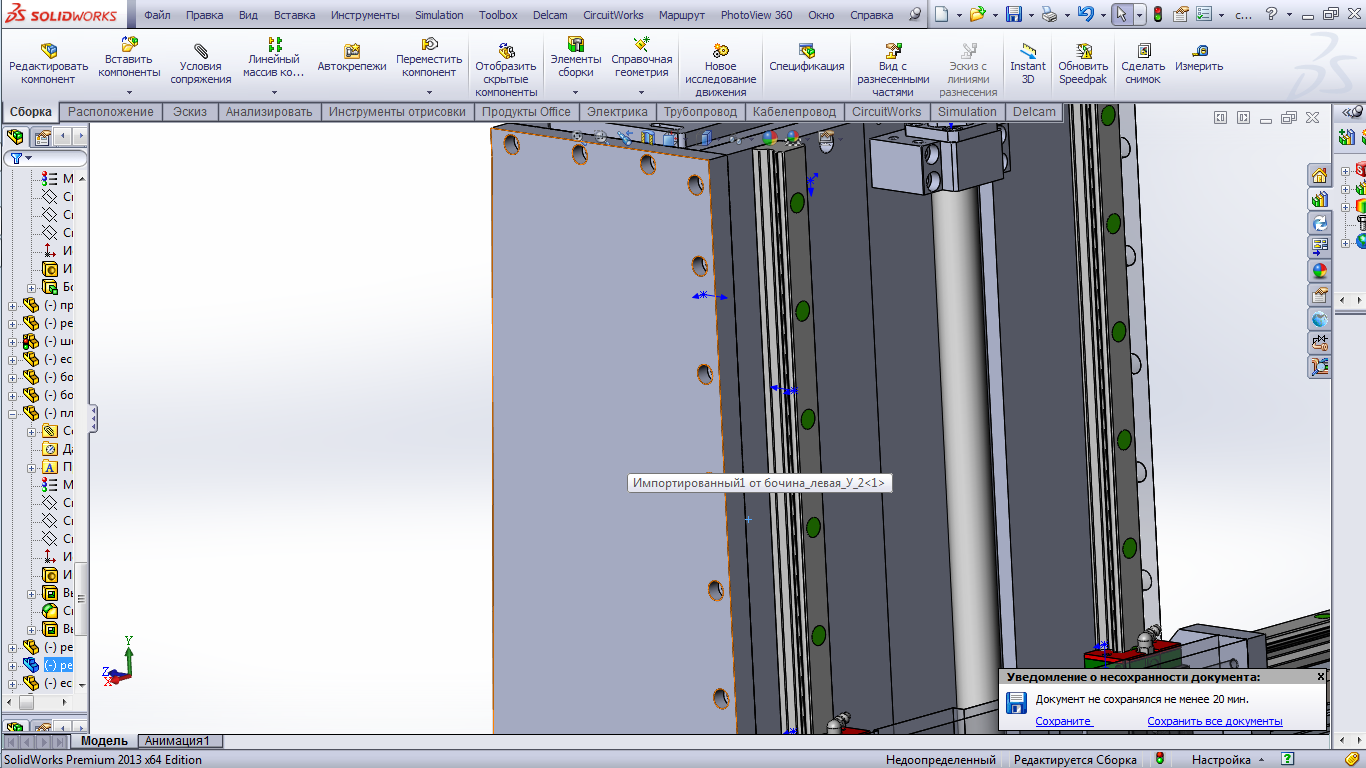Viewport: 1366px width, 768px height.
Task: Open Спецификация (Bill of Materials)
Action: pyautogui.click(x=806, y=58)
